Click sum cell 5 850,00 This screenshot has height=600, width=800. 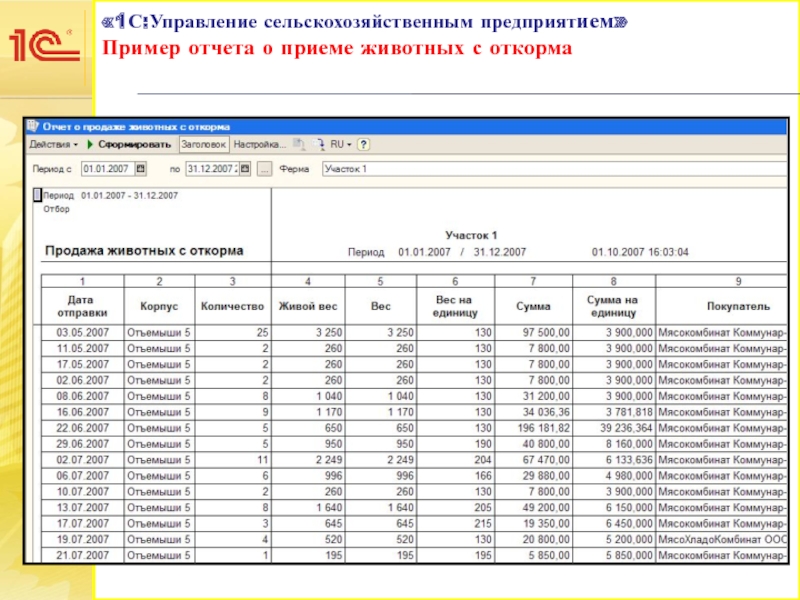pos(534,555)
